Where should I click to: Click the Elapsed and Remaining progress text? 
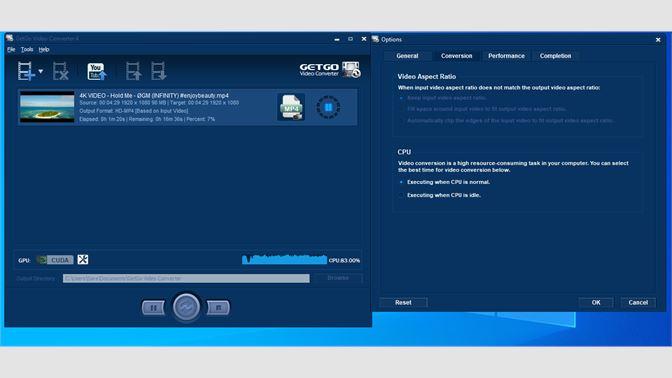(x=147, y=119)
